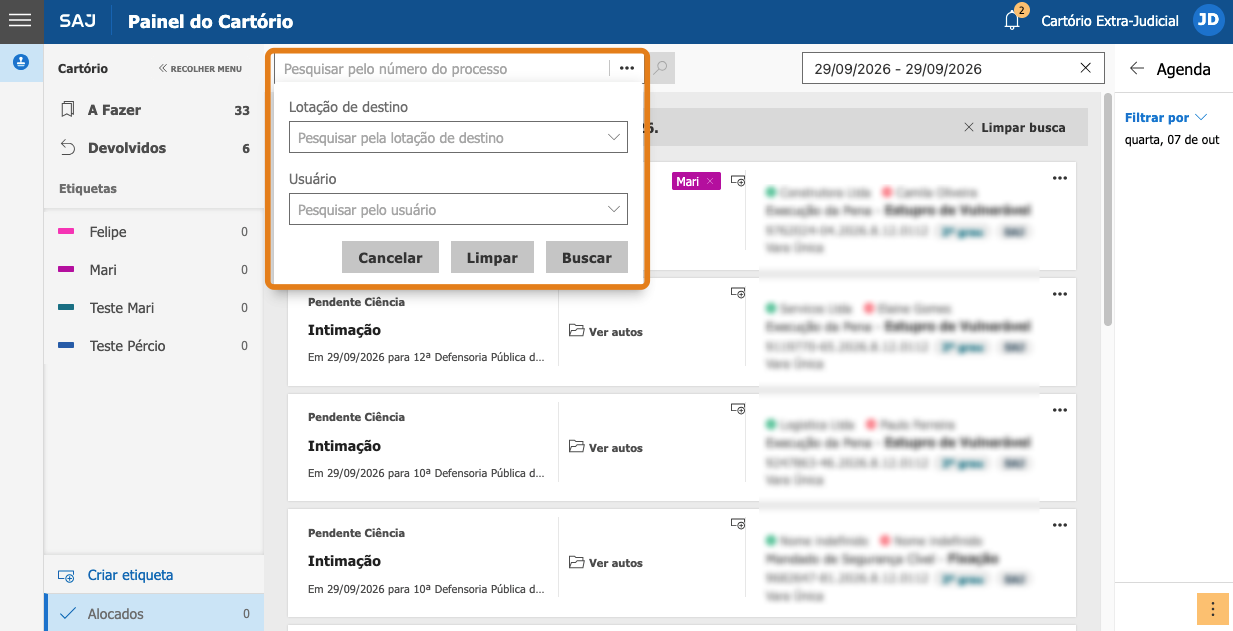Click the pink color dash beside Felipe

[x=67, y=232]
